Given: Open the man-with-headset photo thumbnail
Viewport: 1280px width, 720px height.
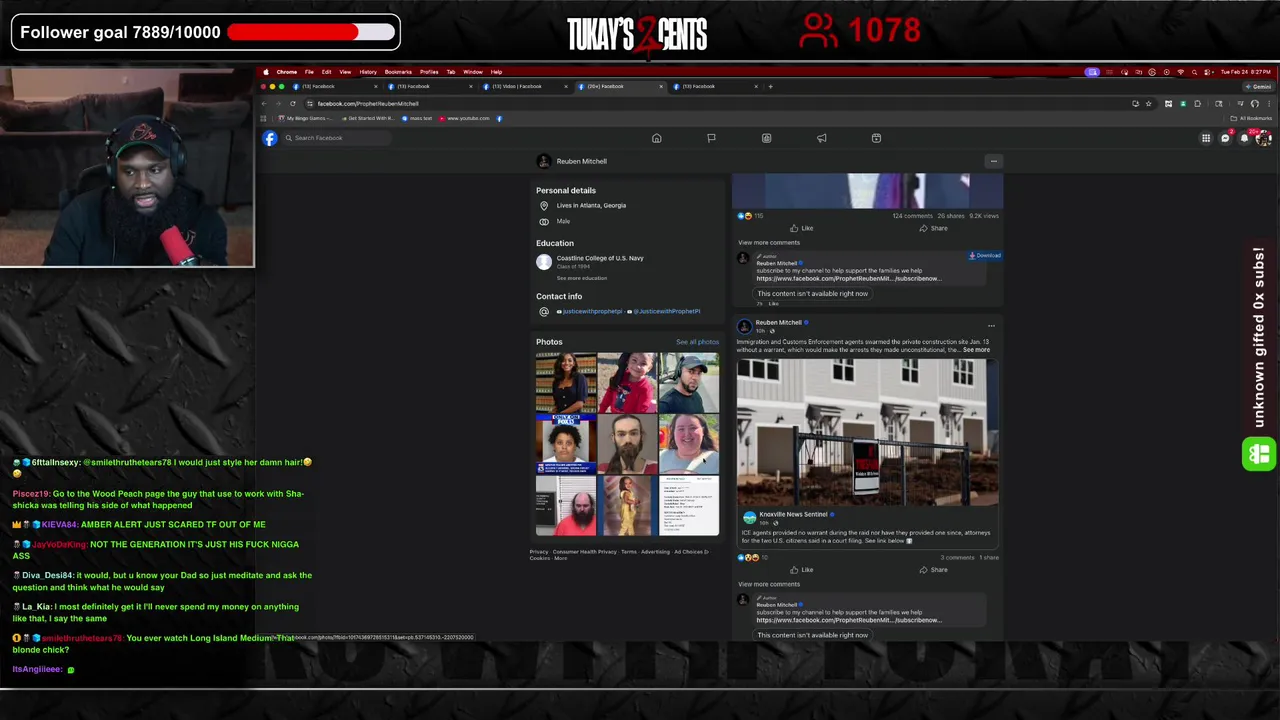Looking at the screenshot, I should [688, 382].
